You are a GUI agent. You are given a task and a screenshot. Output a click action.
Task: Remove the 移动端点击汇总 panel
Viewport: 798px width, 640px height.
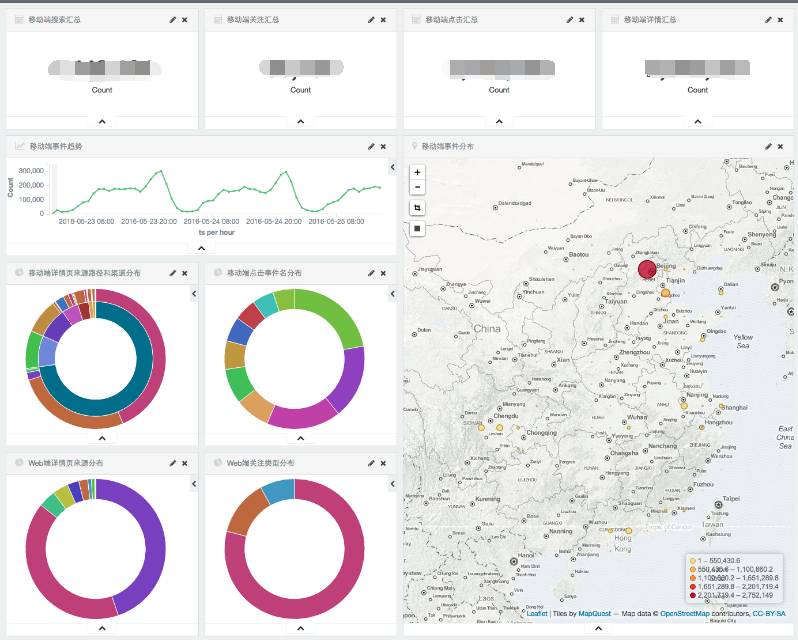582,20
